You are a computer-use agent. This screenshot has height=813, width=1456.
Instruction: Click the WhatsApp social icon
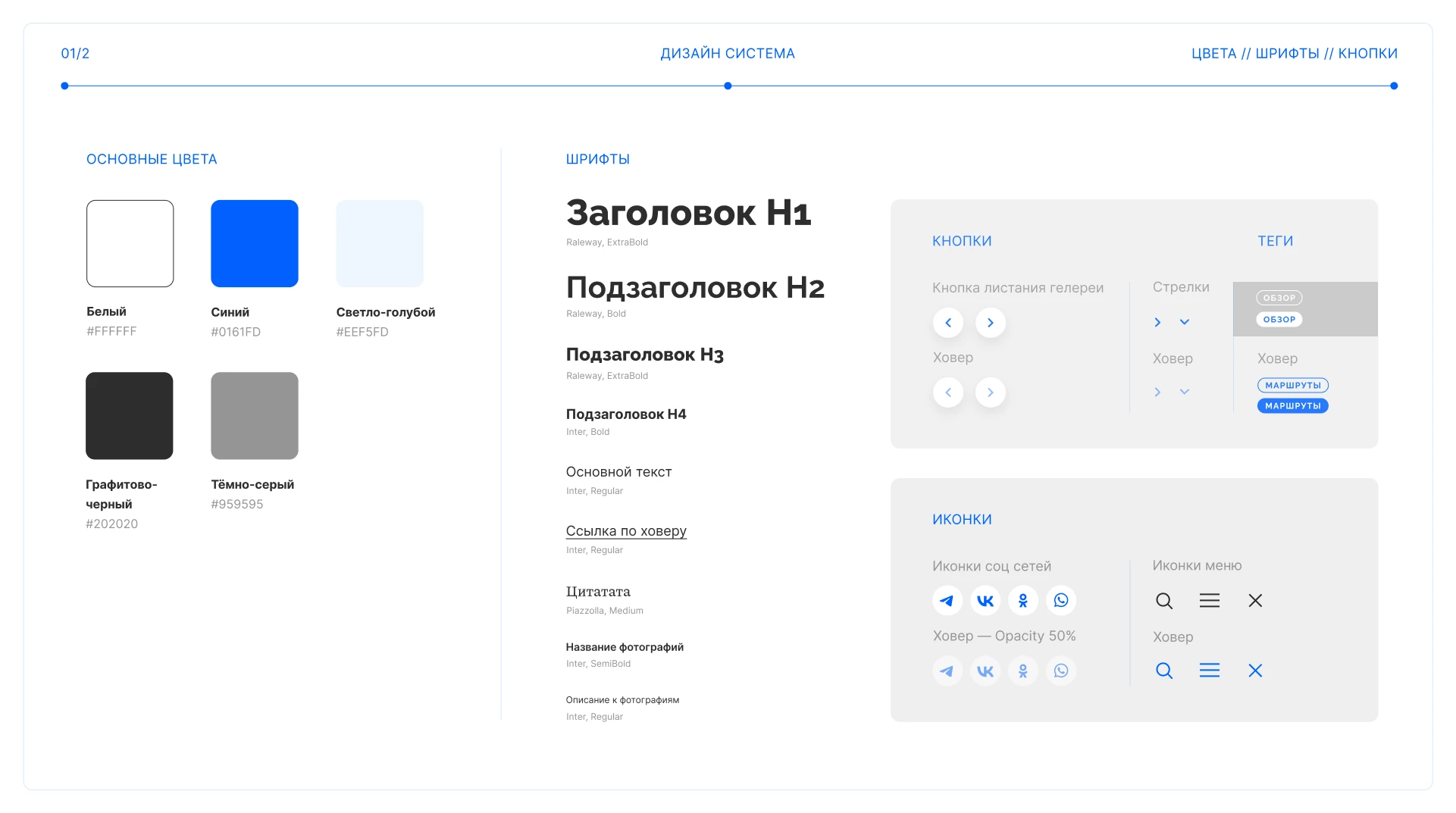point(1060,601)
